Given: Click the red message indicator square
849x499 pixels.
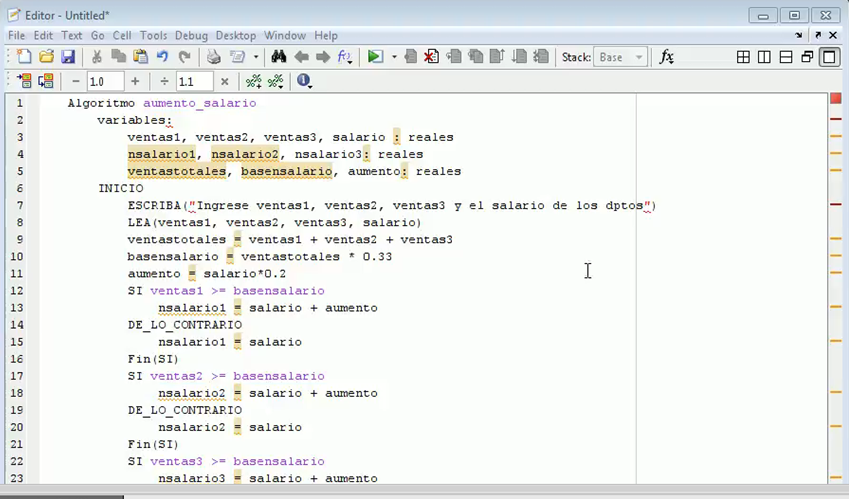Looking at the screenshot, I should click(835, 98).
